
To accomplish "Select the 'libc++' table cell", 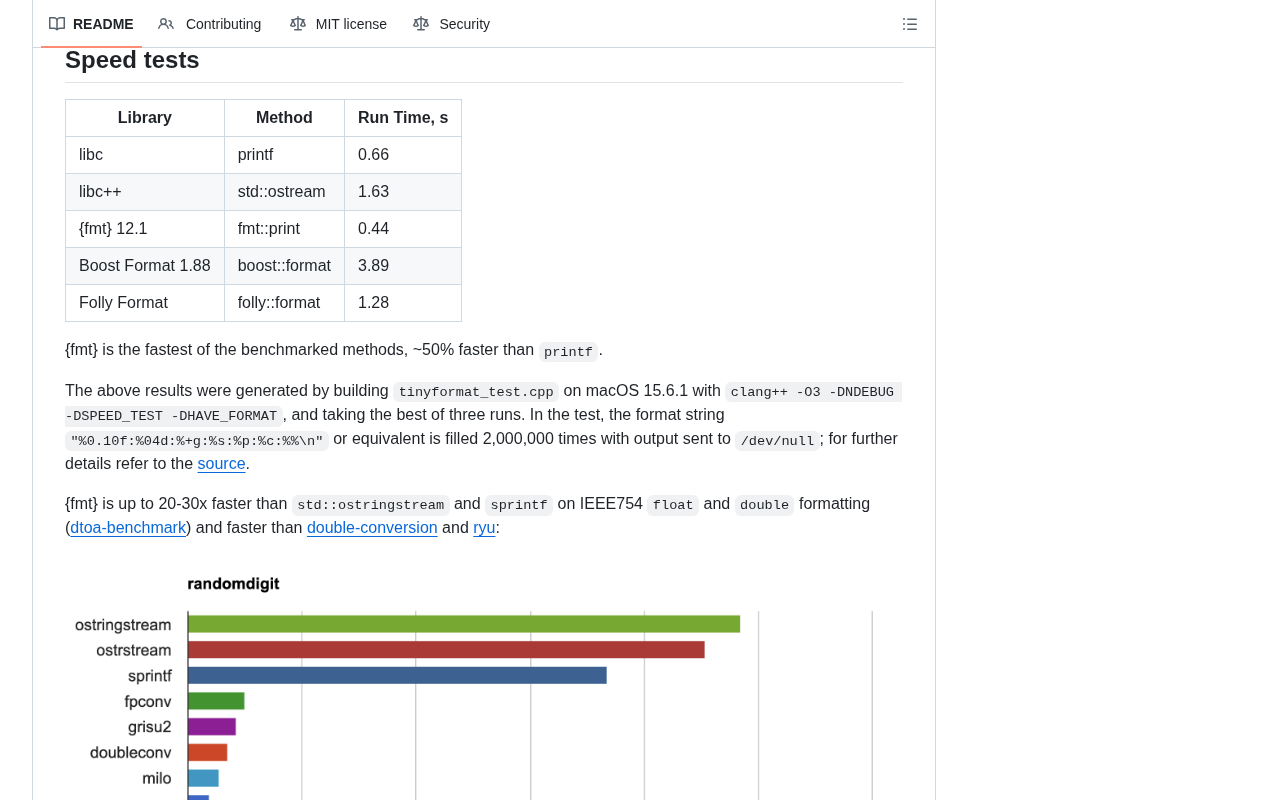I will (x=145, y=192).
